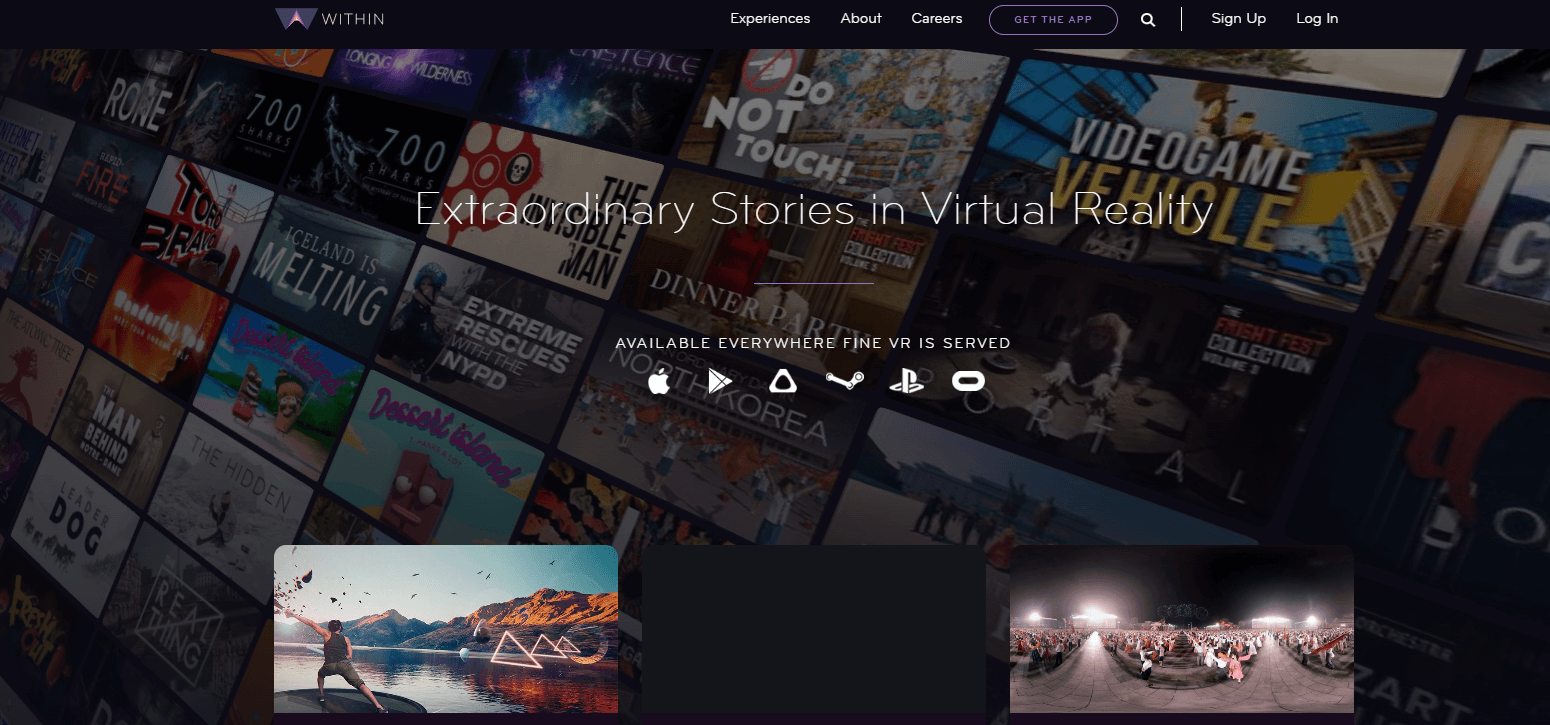Viewport: 1550px width, 725px height.
Task: Click the Google Play icon
Action: [720, 380]
